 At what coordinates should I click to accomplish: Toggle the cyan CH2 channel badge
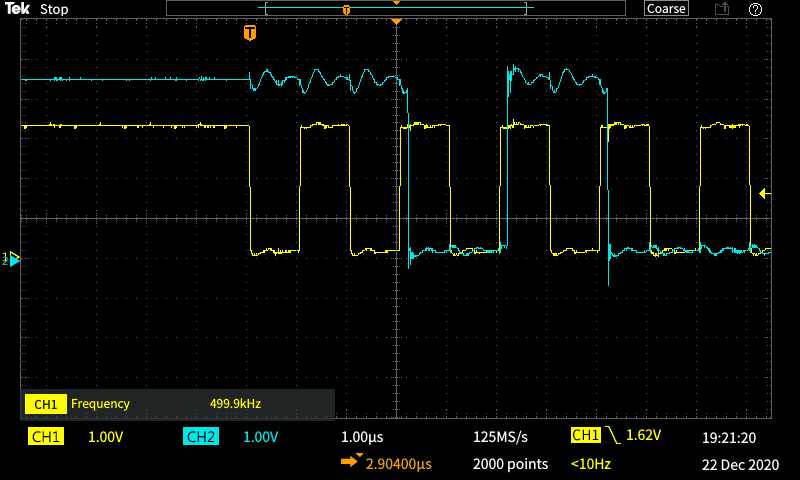201,437
